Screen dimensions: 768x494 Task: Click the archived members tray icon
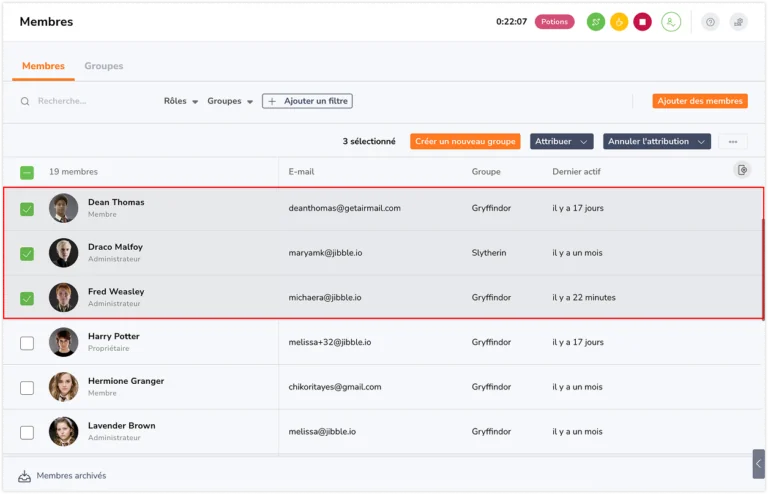point(24,476)
